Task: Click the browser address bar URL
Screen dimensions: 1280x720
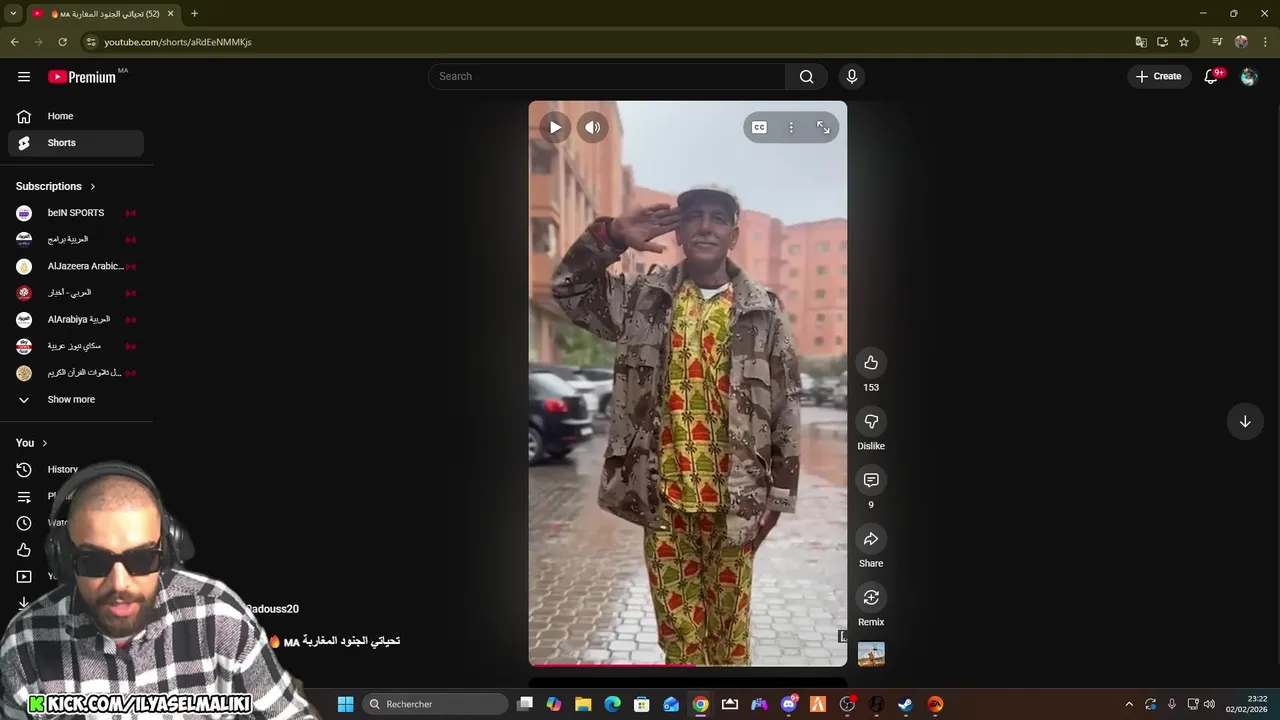Action: click(178, 42)
